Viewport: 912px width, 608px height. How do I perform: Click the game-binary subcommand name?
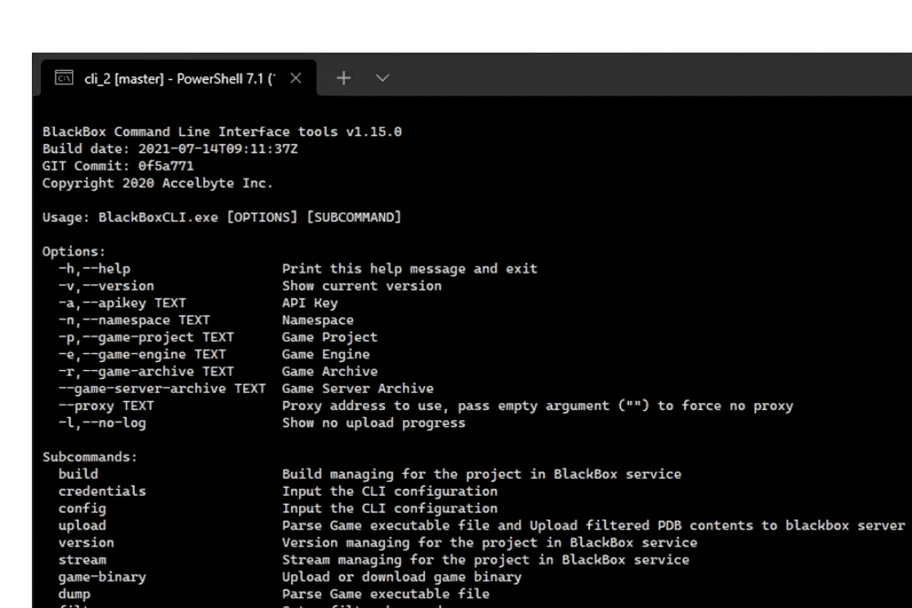[102, 577]
